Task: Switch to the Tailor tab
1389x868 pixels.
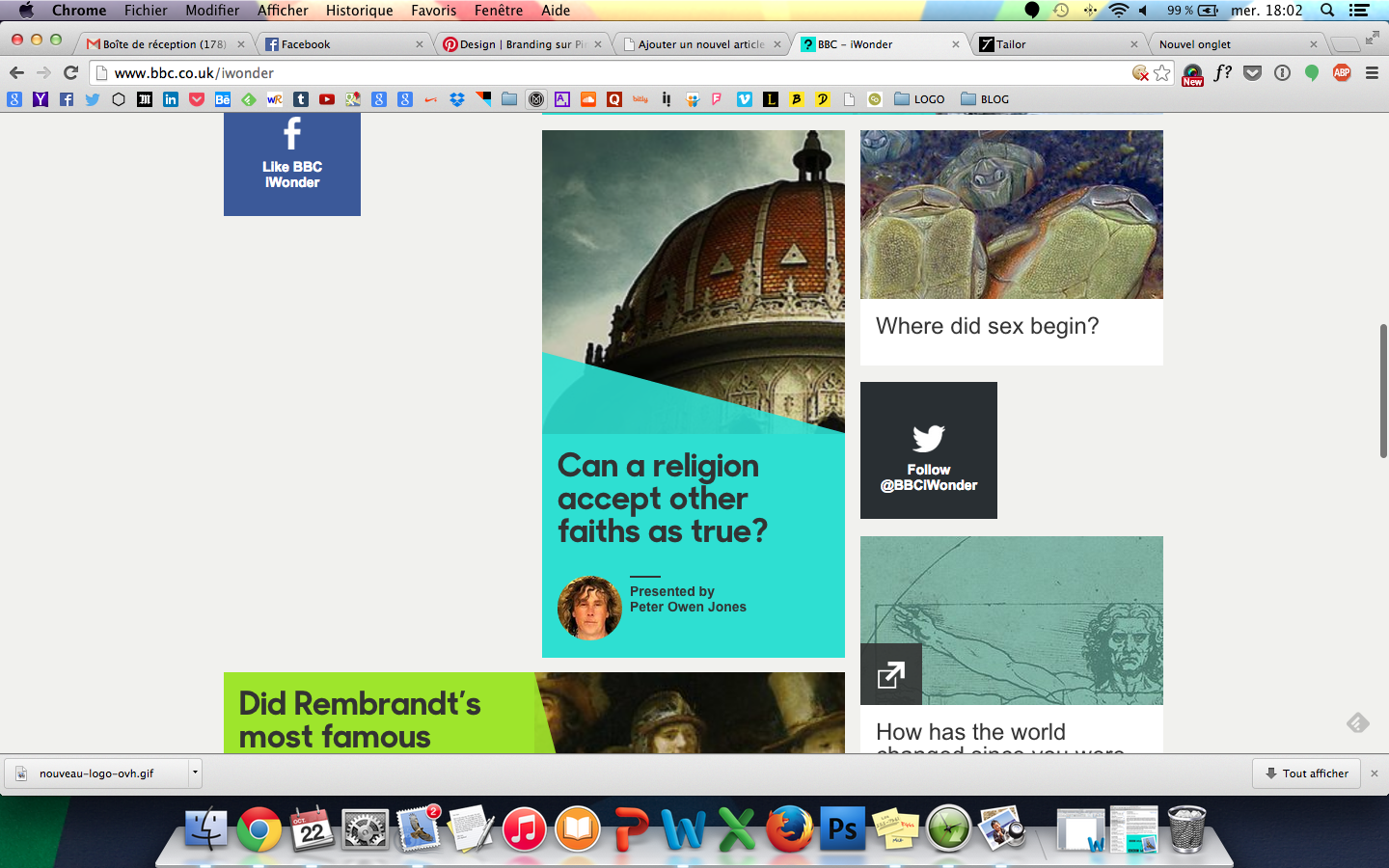Action: [1058, 44]
